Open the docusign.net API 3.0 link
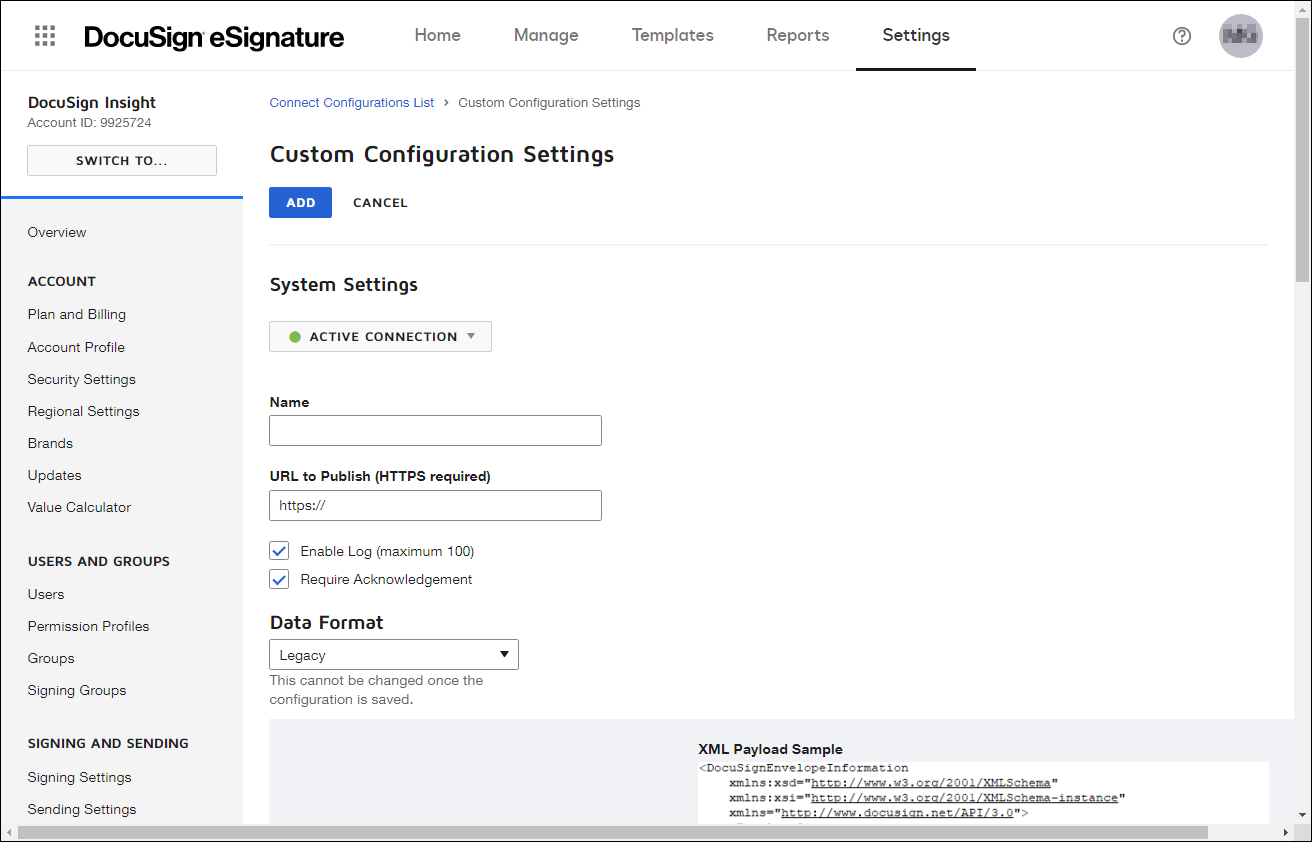Viewport: 1312px width, 842px height. (x=898, y=813)
